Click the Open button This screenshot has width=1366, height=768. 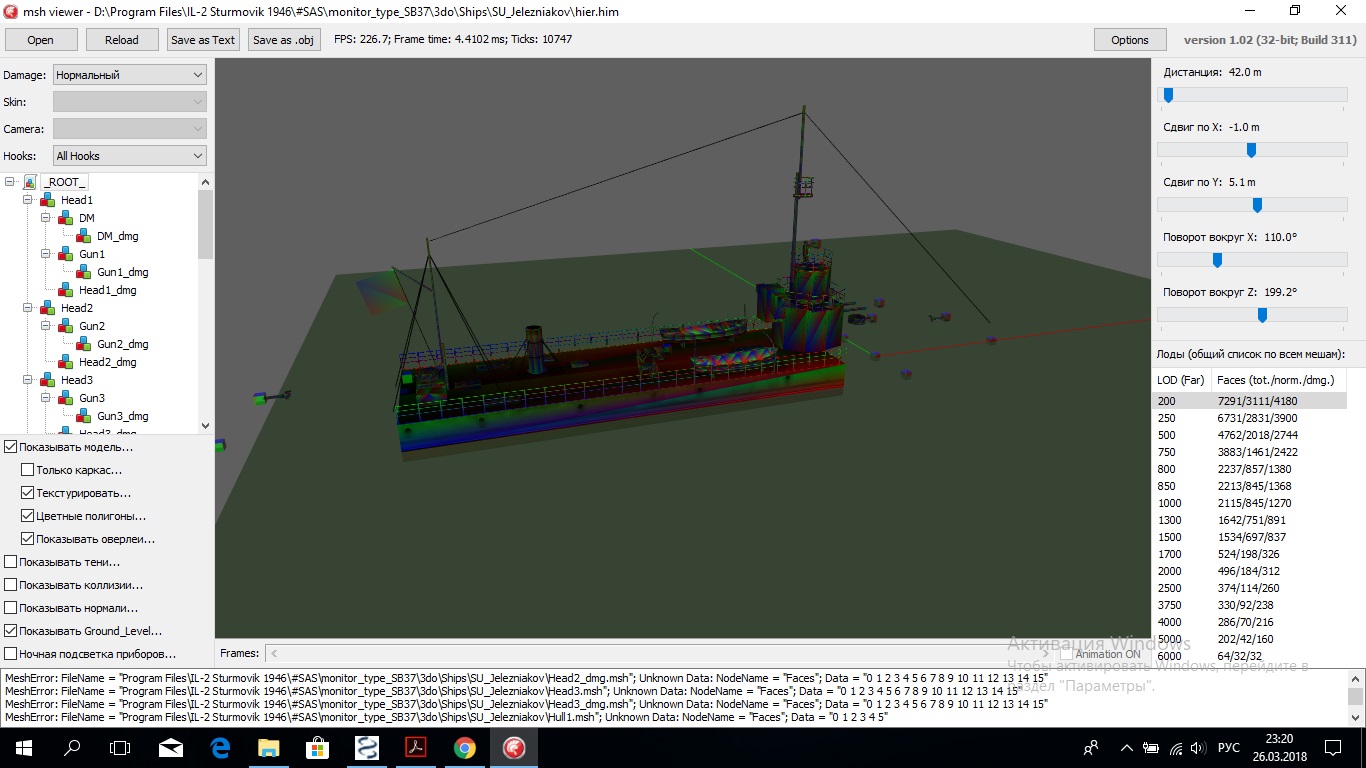click(41, 40)
